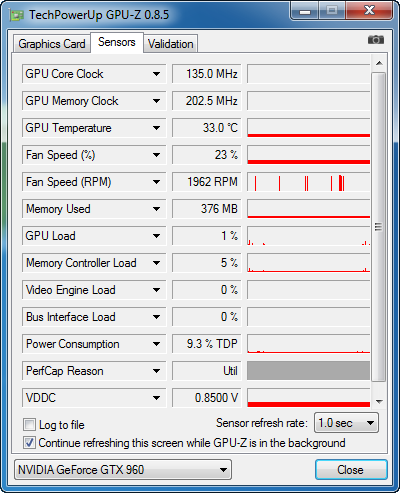Expand the Sensor refresh rate dropdown
400x493 pixels.
[x=346, y=423]
